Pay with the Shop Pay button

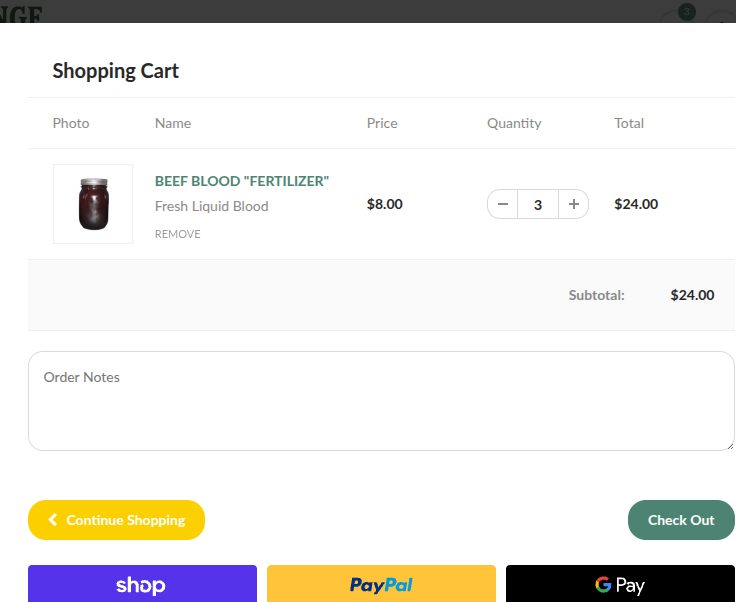coord(142,585)
